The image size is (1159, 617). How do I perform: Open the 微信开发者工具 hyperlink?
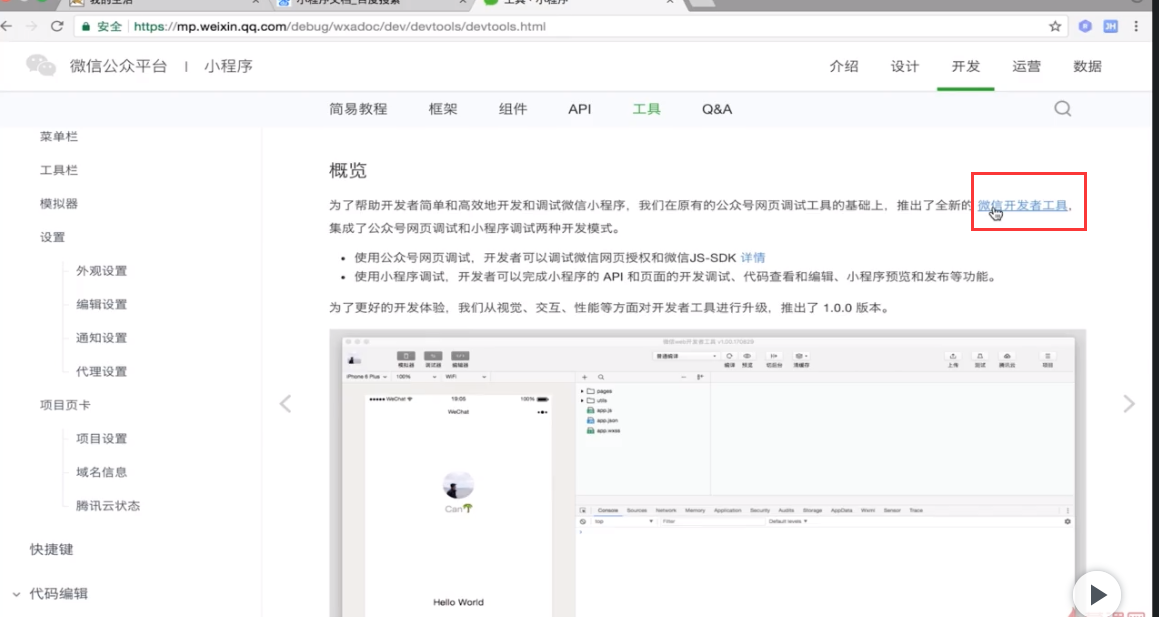1022,205
